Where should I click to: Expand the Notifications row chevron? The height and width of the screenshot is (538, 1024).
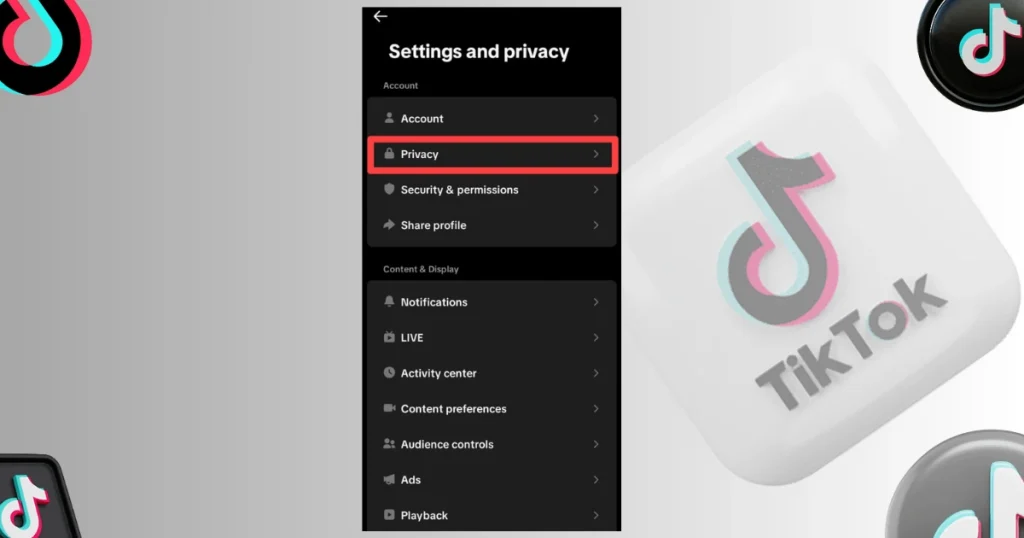(596, 301)
